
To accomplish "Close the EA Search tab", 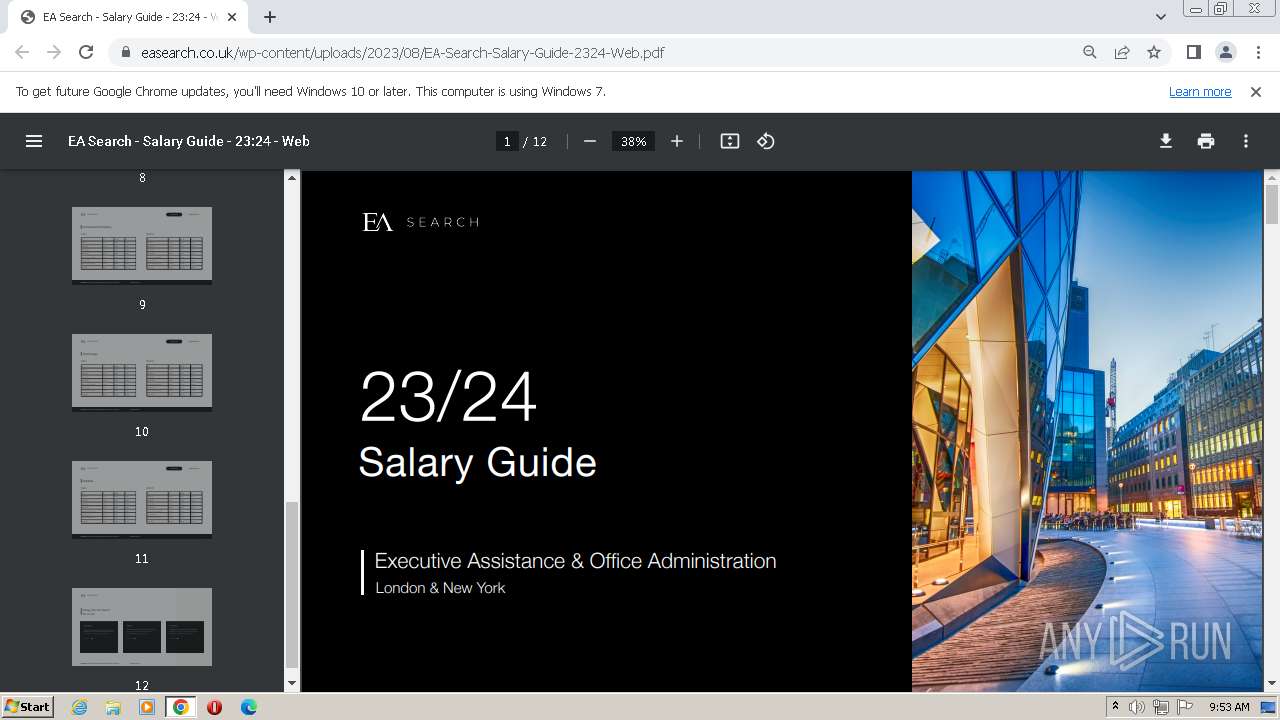I will 232,17.
